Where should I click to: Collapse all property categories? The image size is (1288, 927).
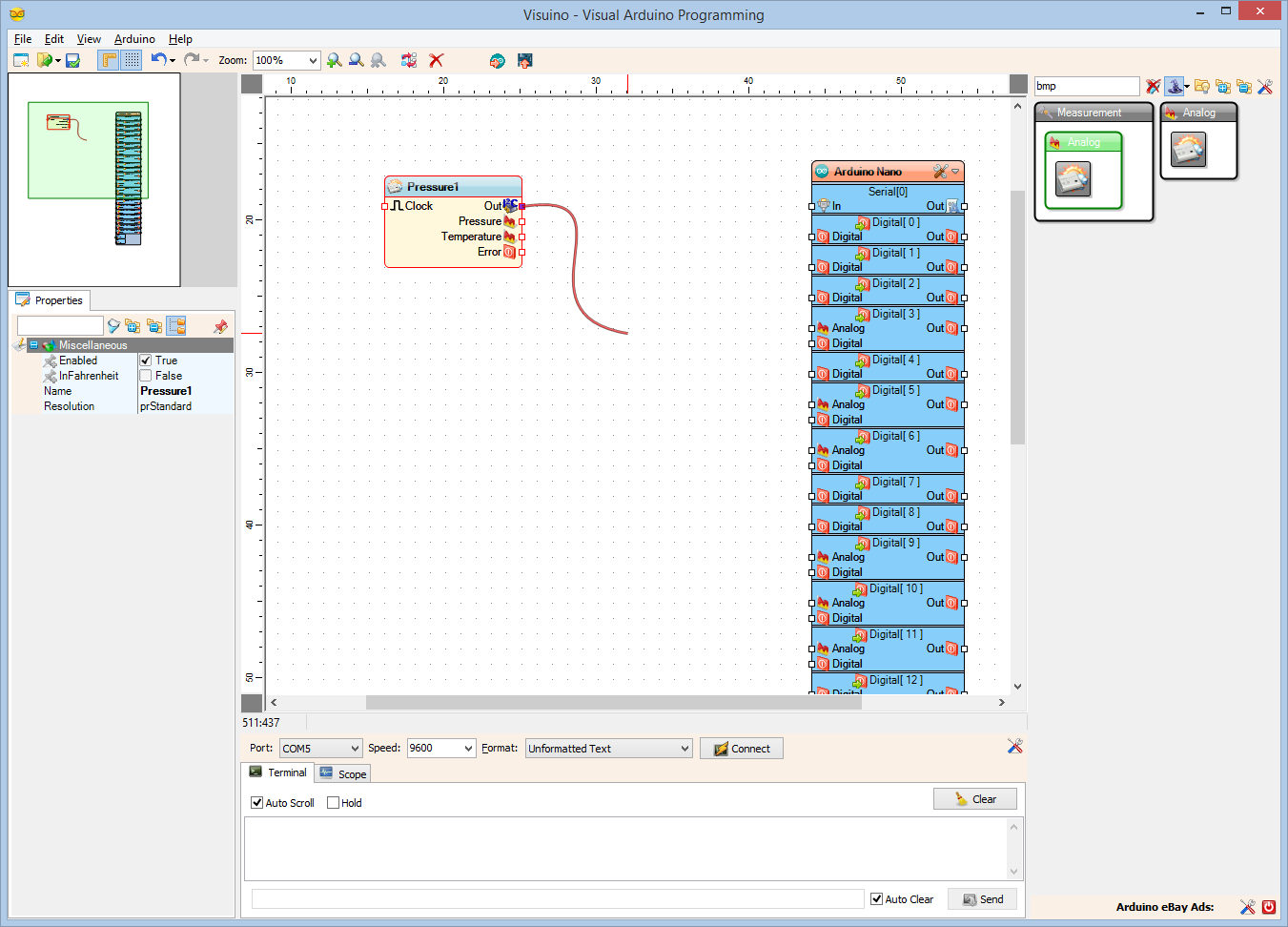coord(153,326)
